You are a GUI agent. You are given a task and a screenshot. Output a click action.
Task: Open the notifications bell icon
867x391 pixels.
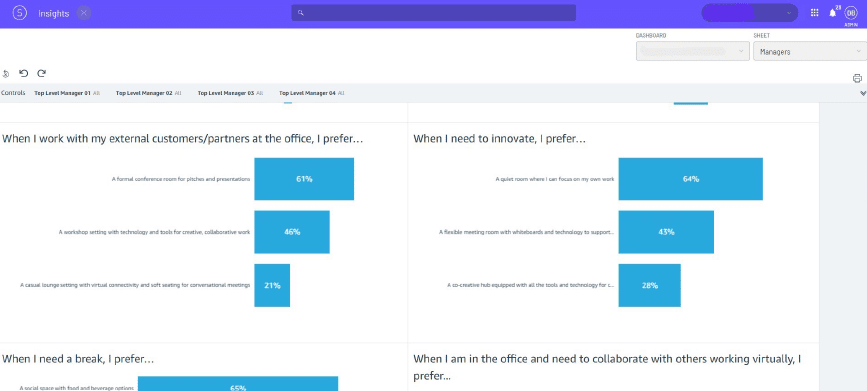[833, 13]
